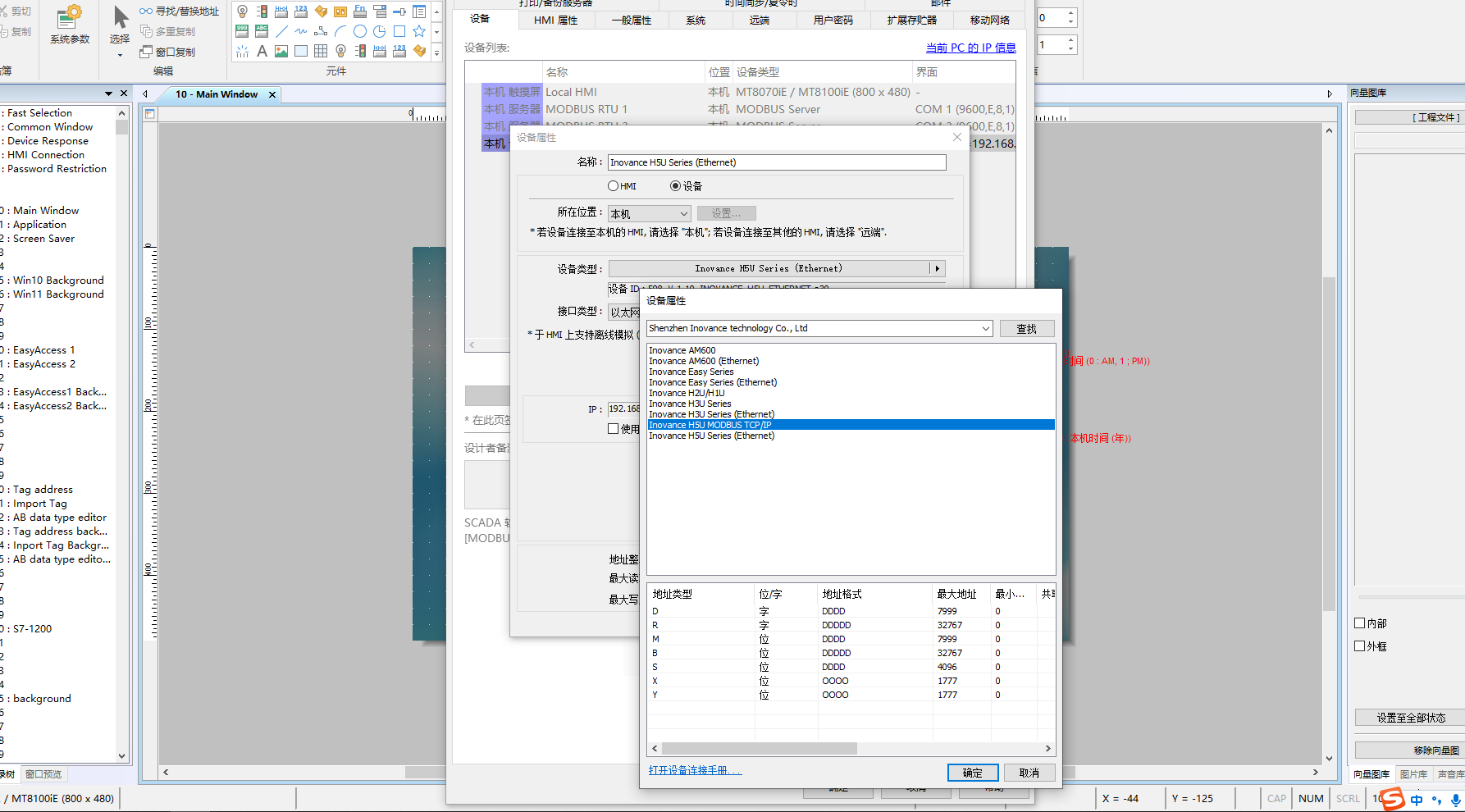Screen dimensions: 1465x812
Task: Click the 设置至全部状态 button
Action: click(1411, 718)
